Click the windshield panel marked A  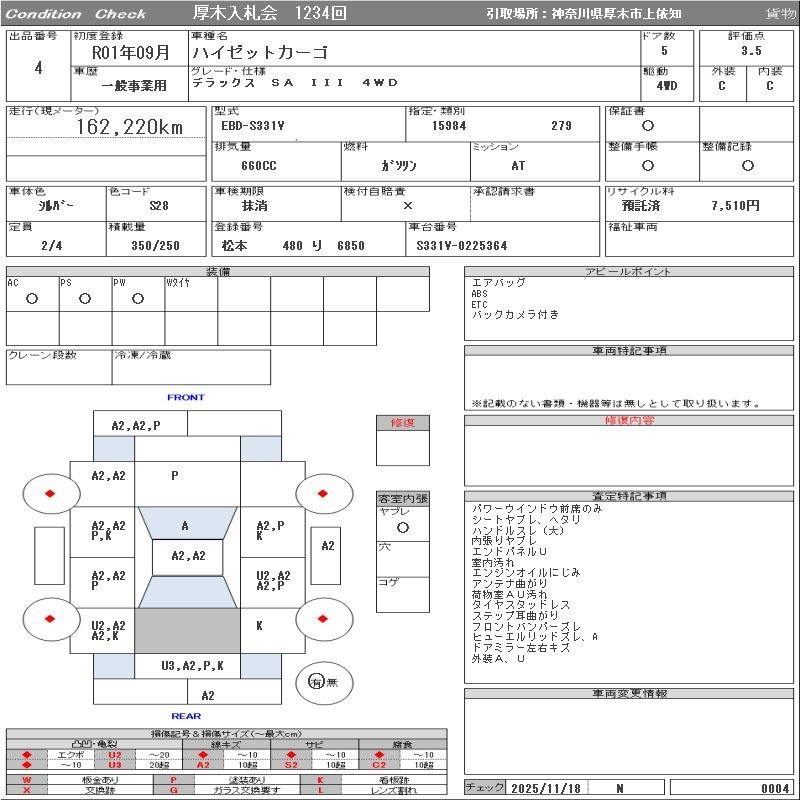click(185, 525)
